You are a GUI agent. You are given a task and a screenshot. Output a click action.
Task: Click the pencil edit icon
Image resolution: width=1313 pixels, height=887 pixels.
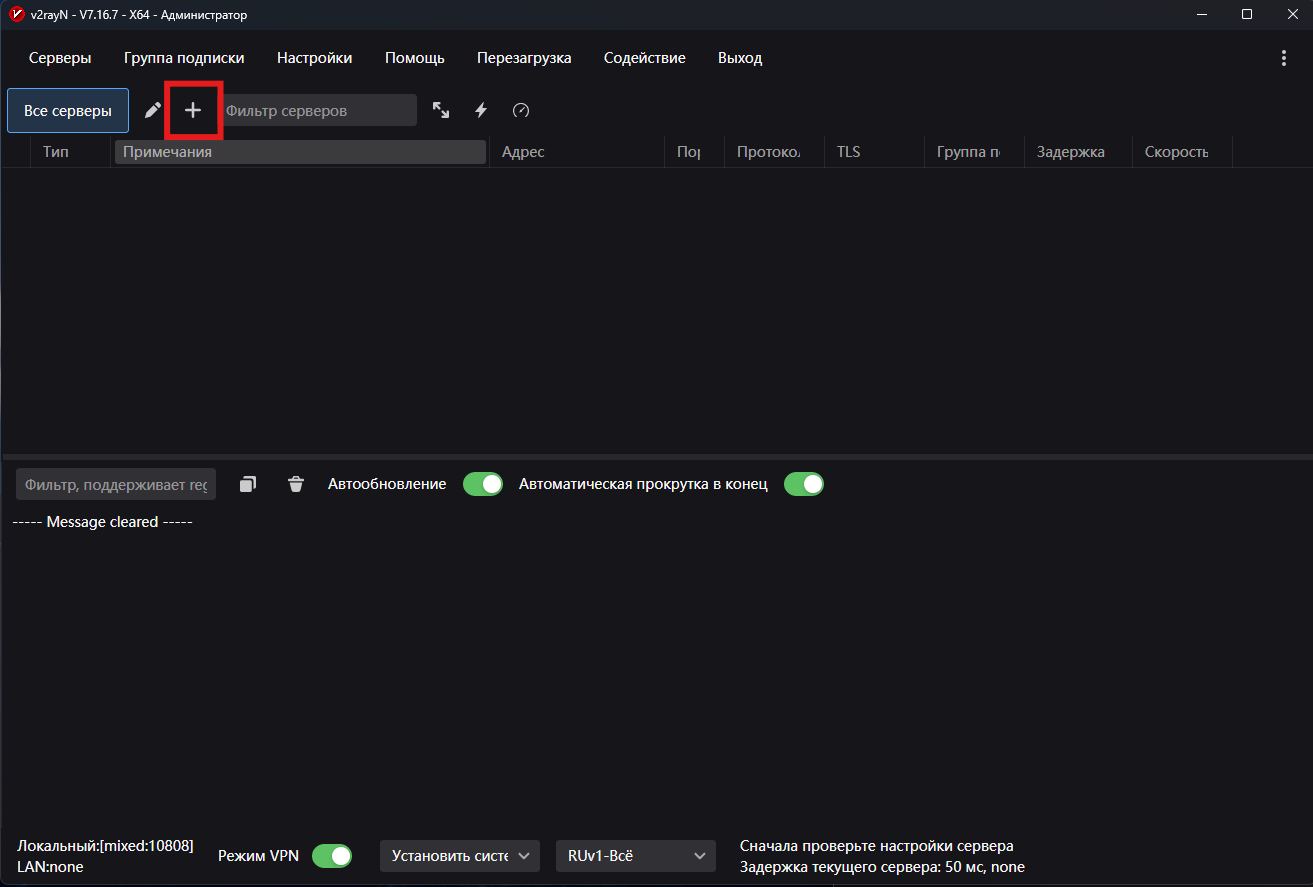153,111
